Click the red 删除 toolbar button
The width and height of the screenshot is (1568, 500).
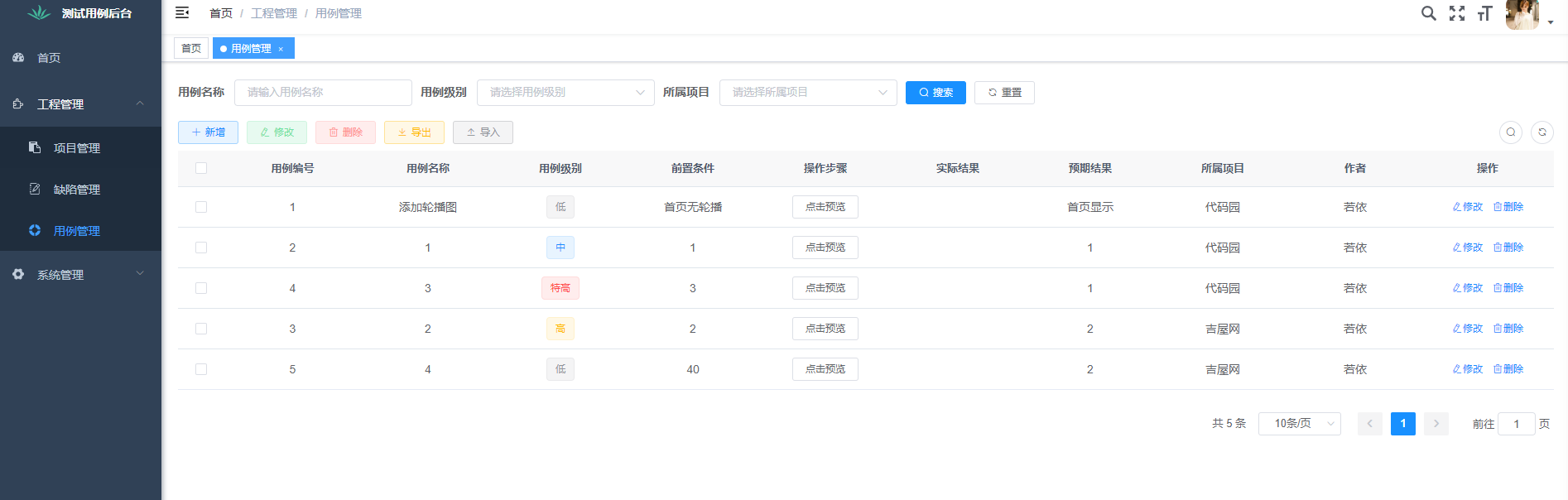[345, 132]
